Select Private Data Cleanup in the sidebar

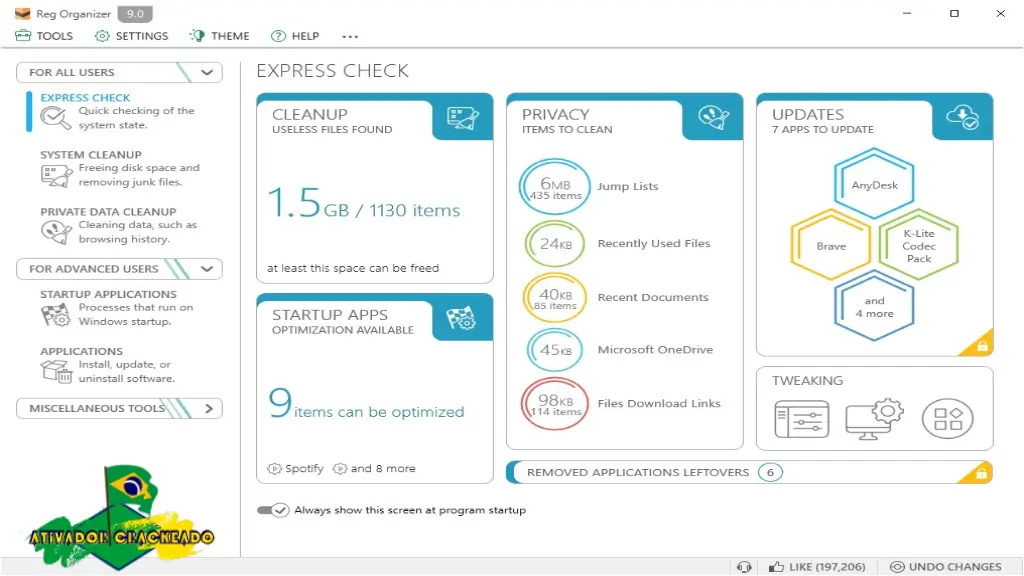click(x=121, y=226)
